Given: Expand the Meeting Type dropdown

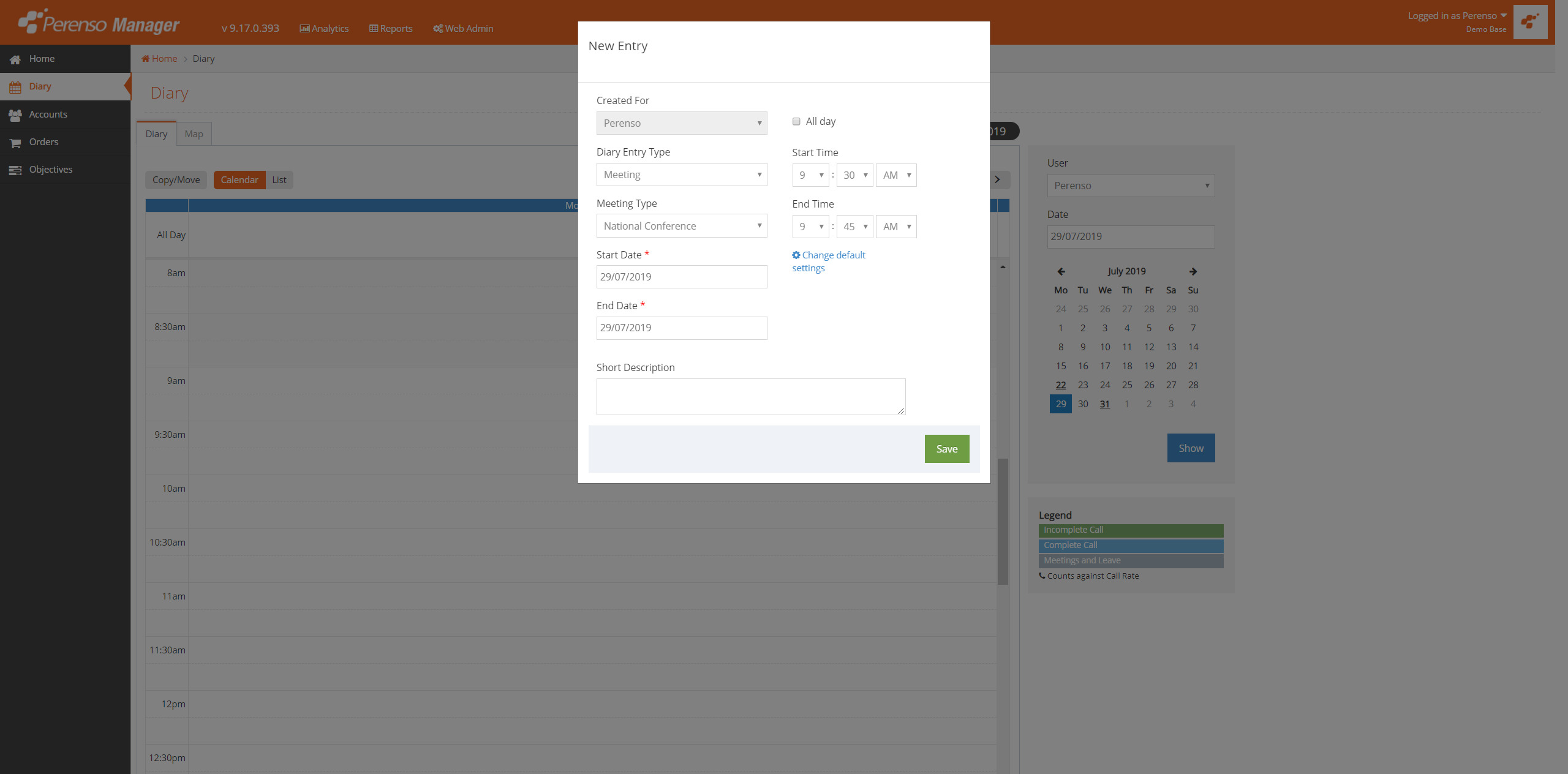Looking at the screenshot, I should (x=681, y=226).
